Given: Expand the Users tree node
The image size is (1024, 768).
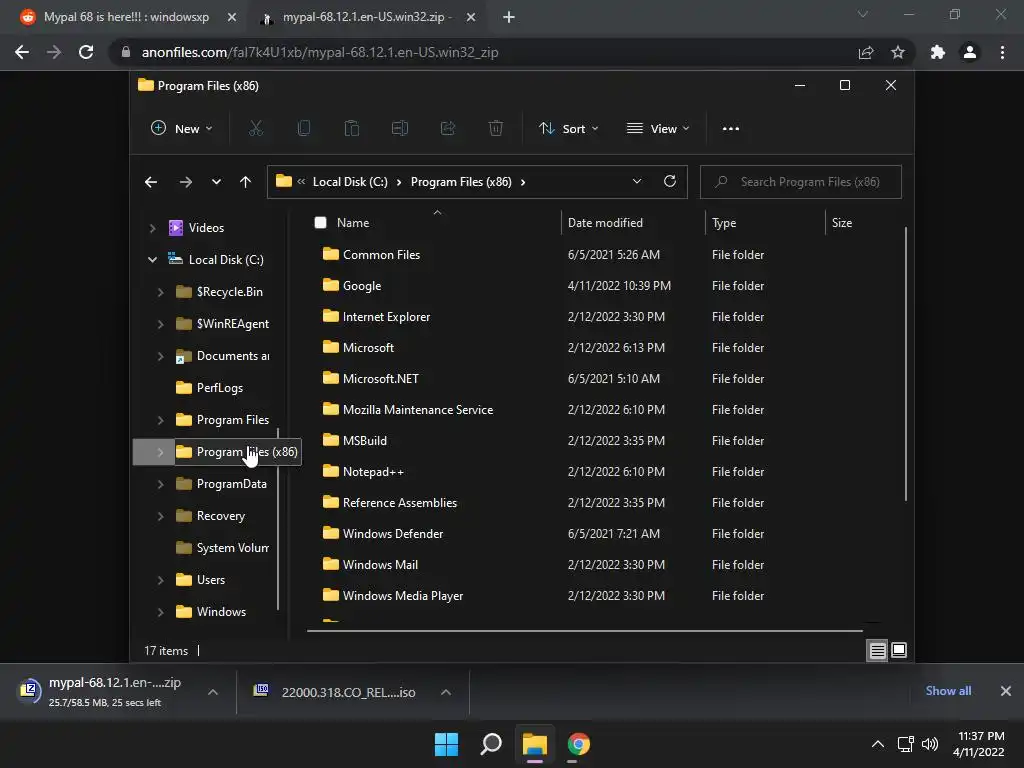Looking at the screenshot, I should (161, 580).
